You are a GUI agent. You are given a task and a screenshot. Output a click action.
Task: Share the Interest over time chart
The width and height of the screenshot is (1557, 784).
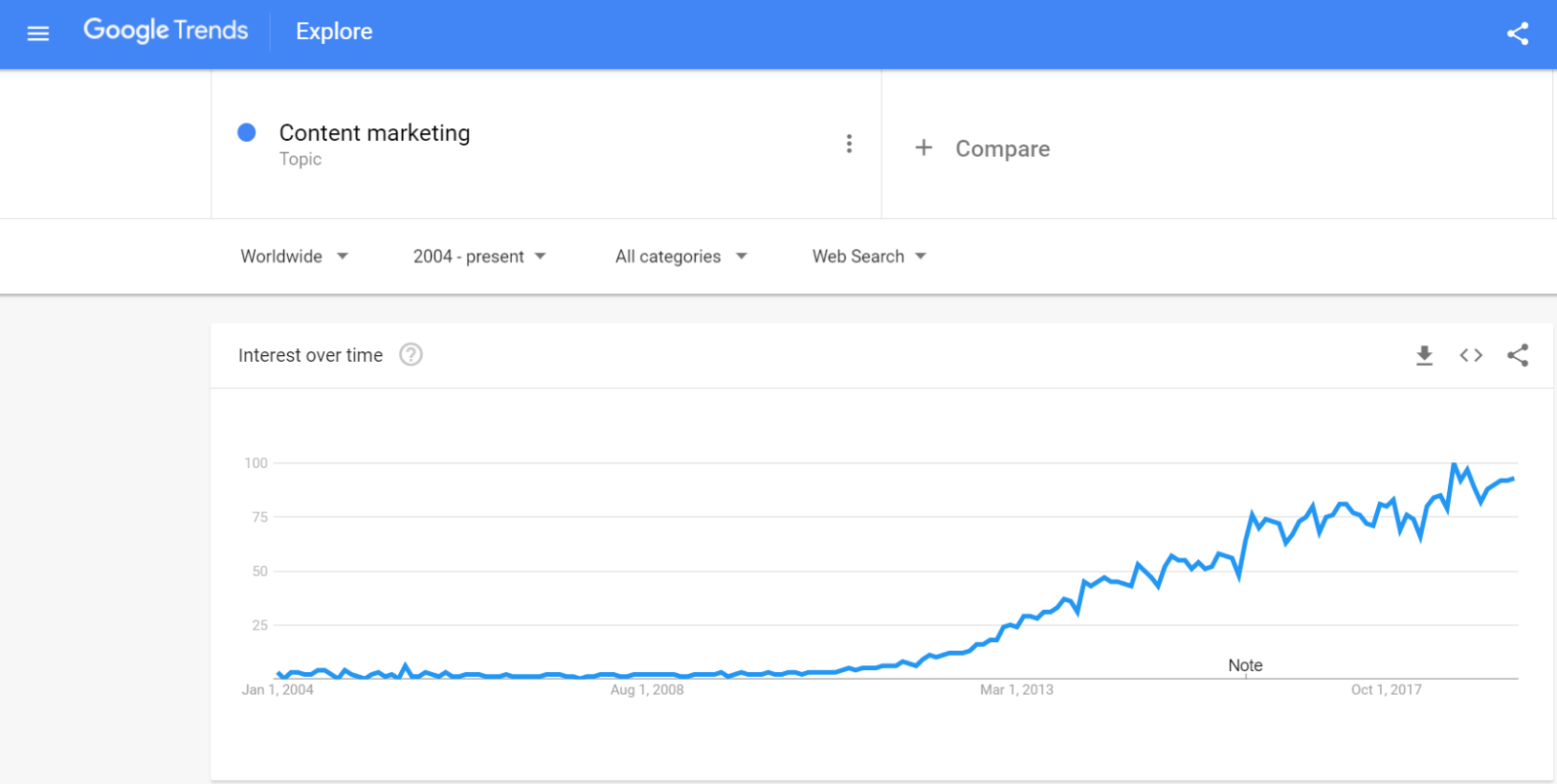coord(1517,355)
